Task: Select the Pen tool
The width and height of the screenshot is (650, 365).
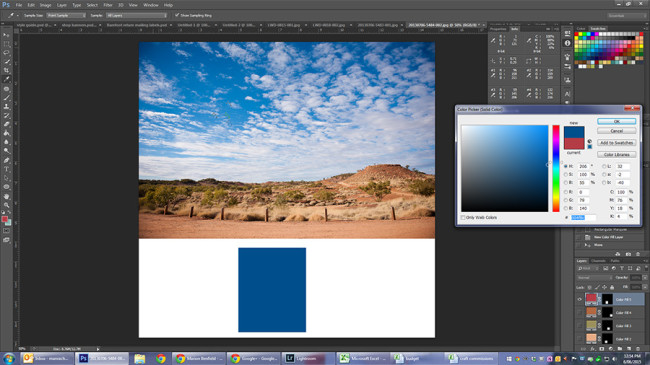Action: (6, 160)
